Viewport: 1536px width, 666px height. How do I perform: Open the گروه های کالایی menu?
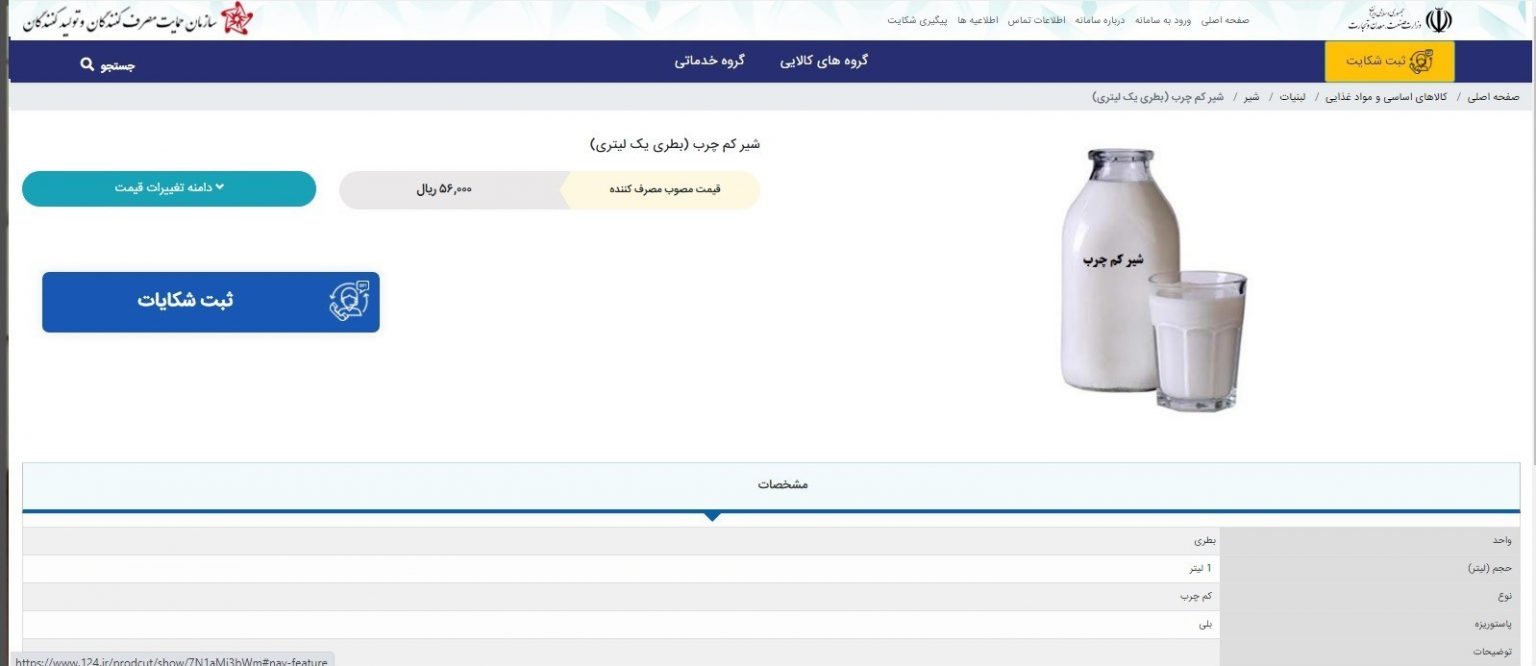coord(824,61)
